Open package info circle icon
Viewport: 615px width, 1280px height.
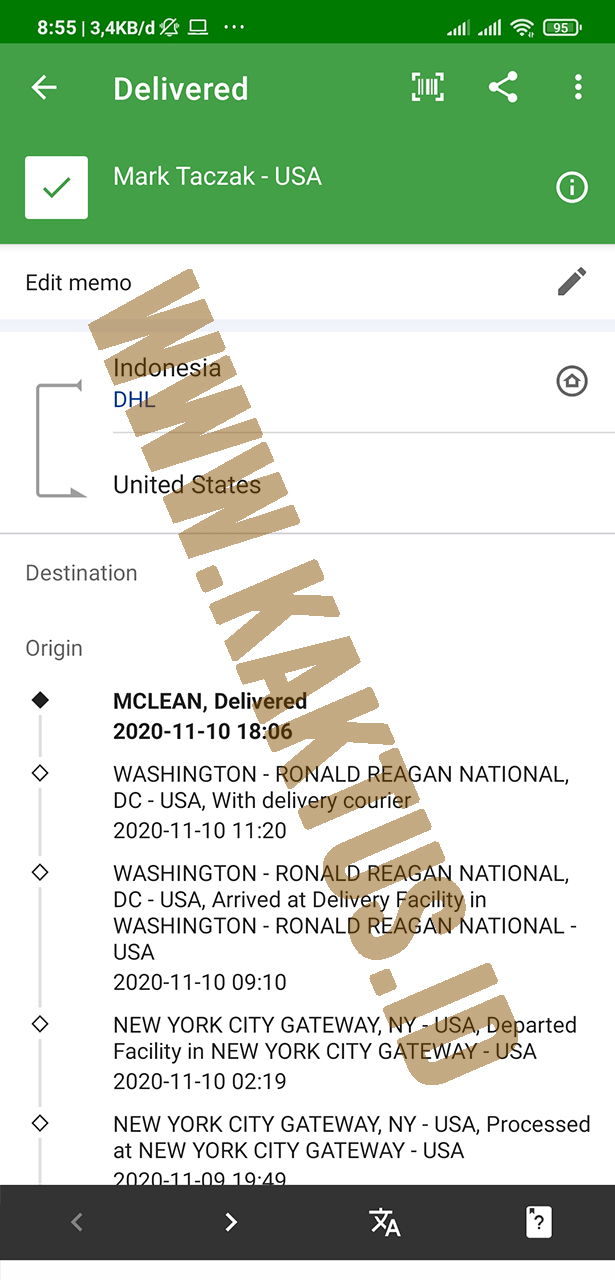pos(572,187)
